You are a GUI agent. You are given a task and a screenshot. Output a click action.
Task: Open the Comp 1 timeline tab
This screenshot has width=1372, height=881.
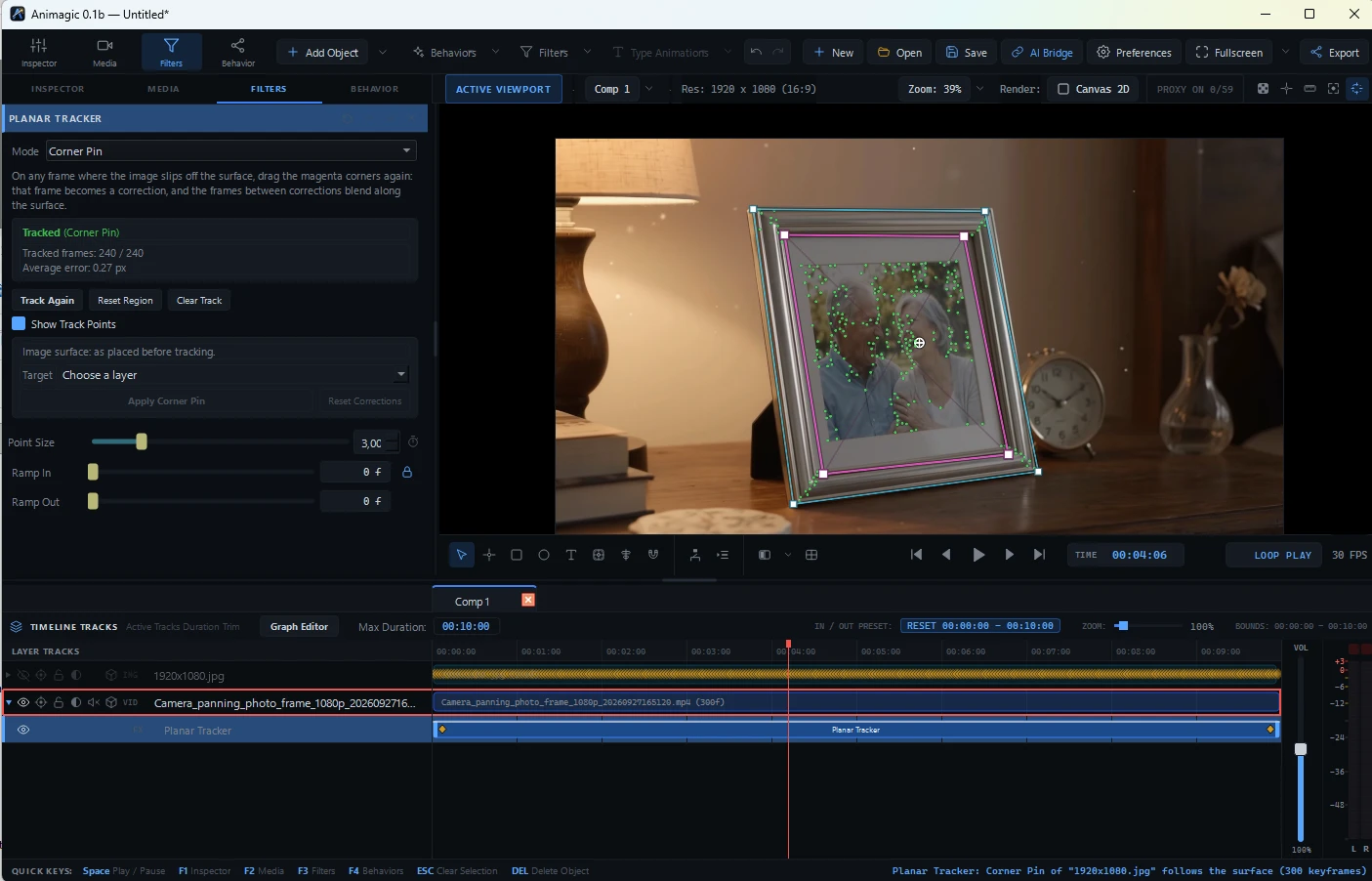[x=473, y=602]
